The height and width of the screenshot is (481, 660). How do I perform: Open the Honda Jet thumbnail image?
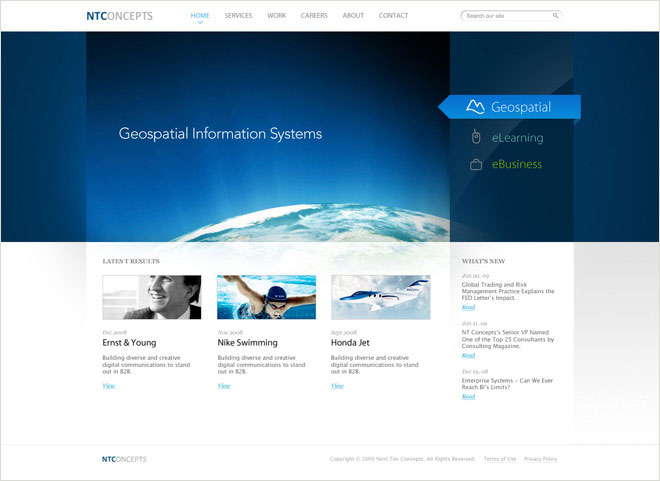380,297
